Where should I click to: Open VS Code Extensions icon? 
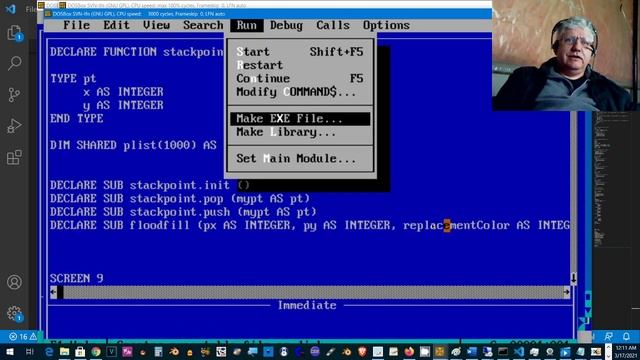pos(14,157)
